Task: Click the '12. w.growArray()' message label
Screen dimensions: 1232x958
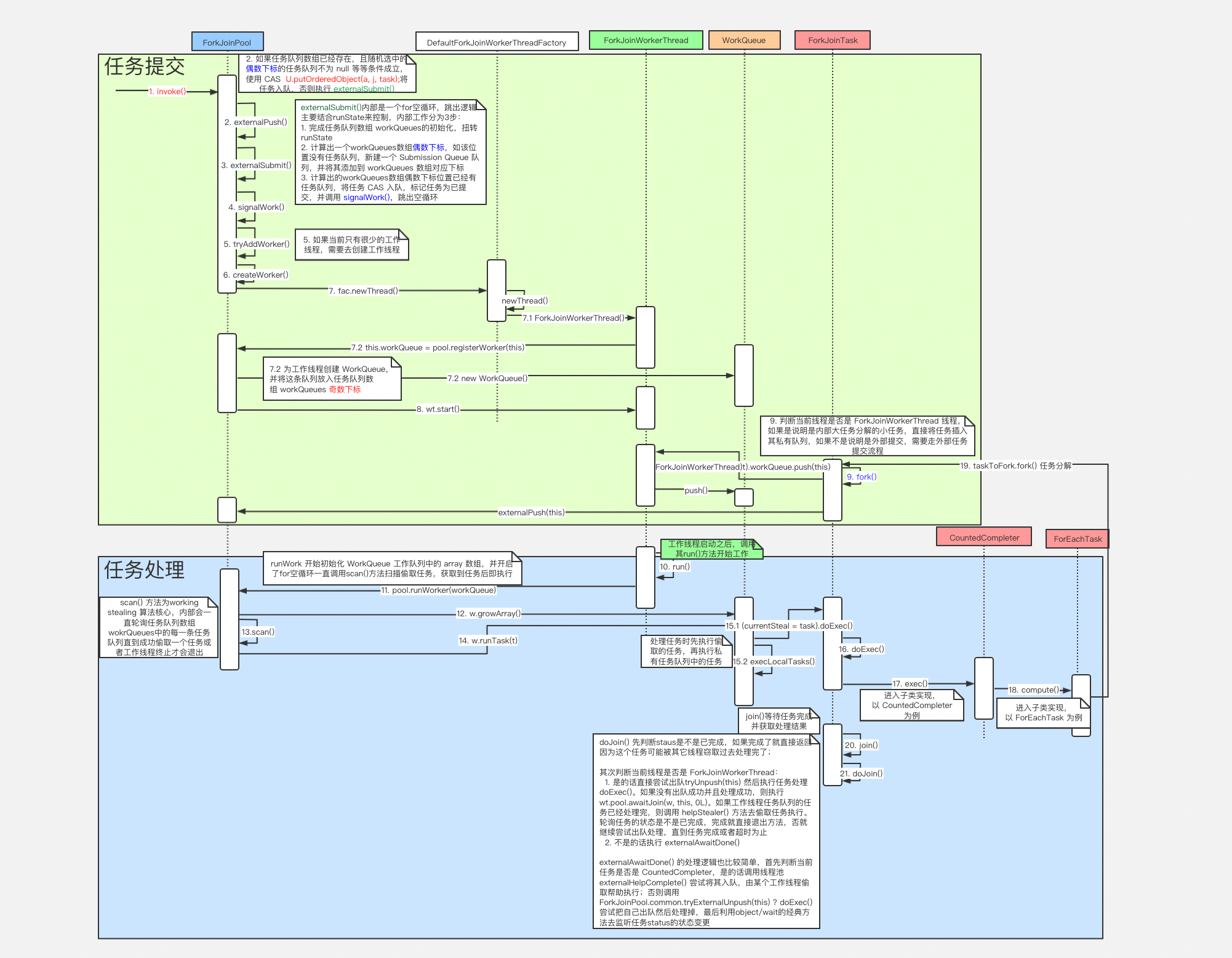Action: tap(488, 613)
